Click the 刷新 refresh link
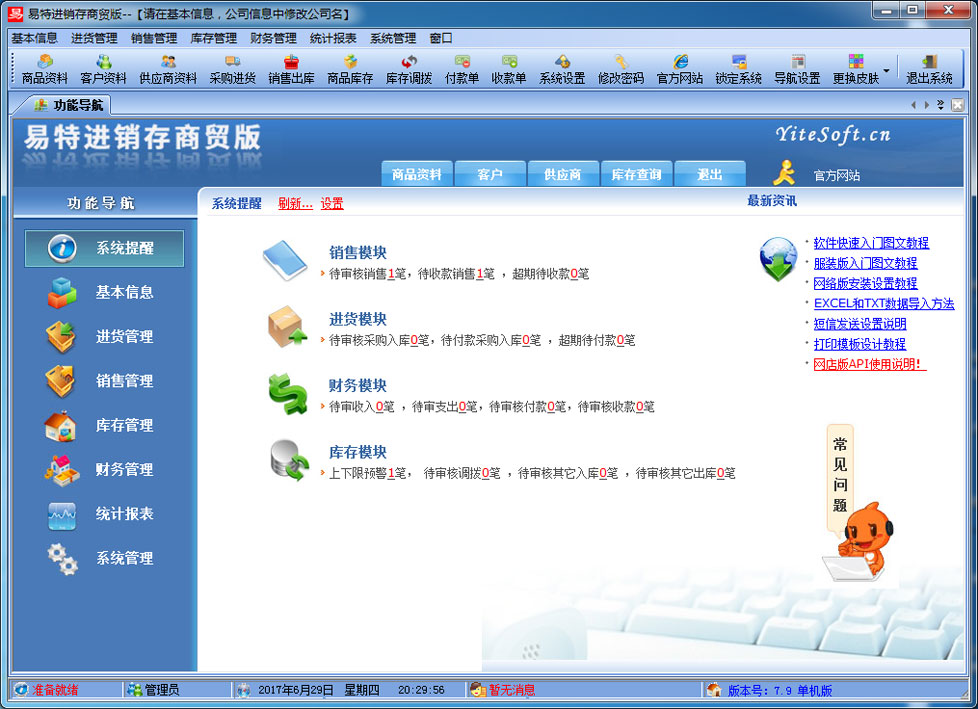The image size is (978, 709). point(294,204)
